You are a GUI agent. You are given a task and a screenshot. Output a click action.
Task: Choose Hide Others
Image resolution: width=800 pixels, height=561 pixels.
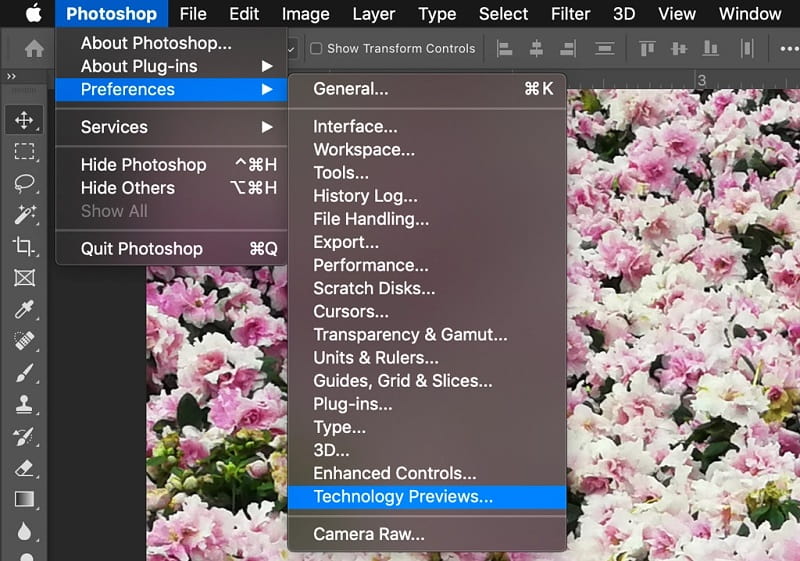(171, 188)
